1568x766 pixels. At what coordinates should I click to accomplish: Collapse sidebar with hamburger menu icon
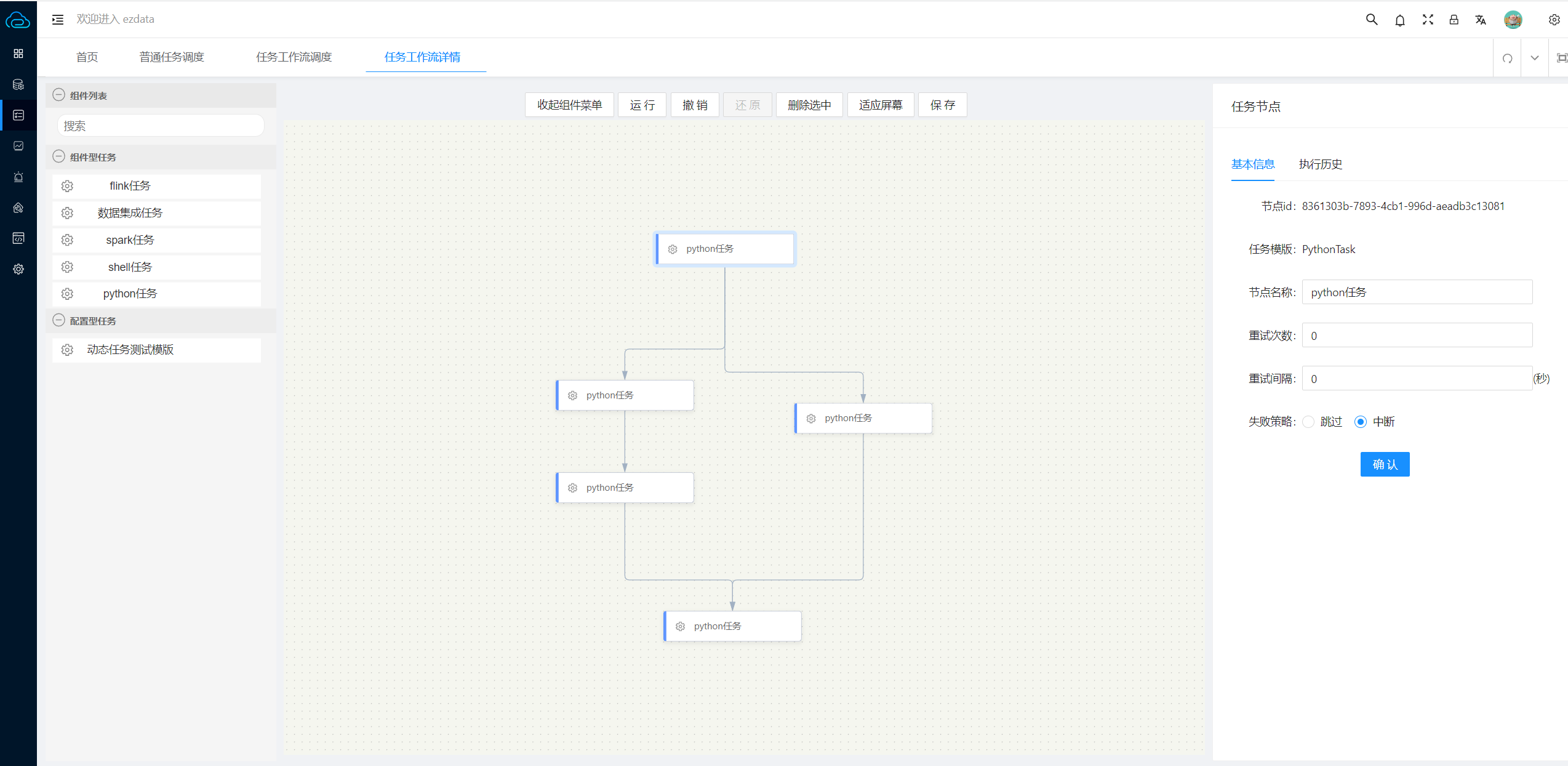pyautogui.click(x=58, y=20)
